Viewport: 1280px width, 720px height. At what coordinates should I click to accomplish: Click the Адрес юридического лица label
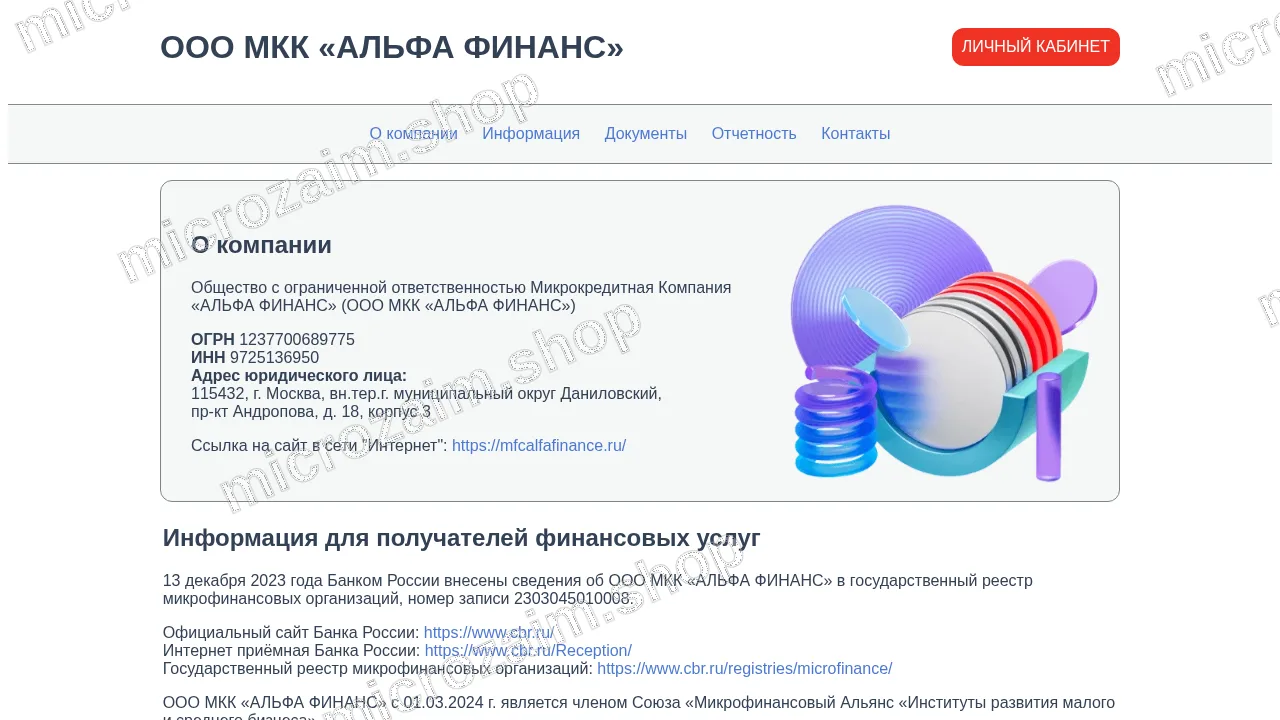299,376
